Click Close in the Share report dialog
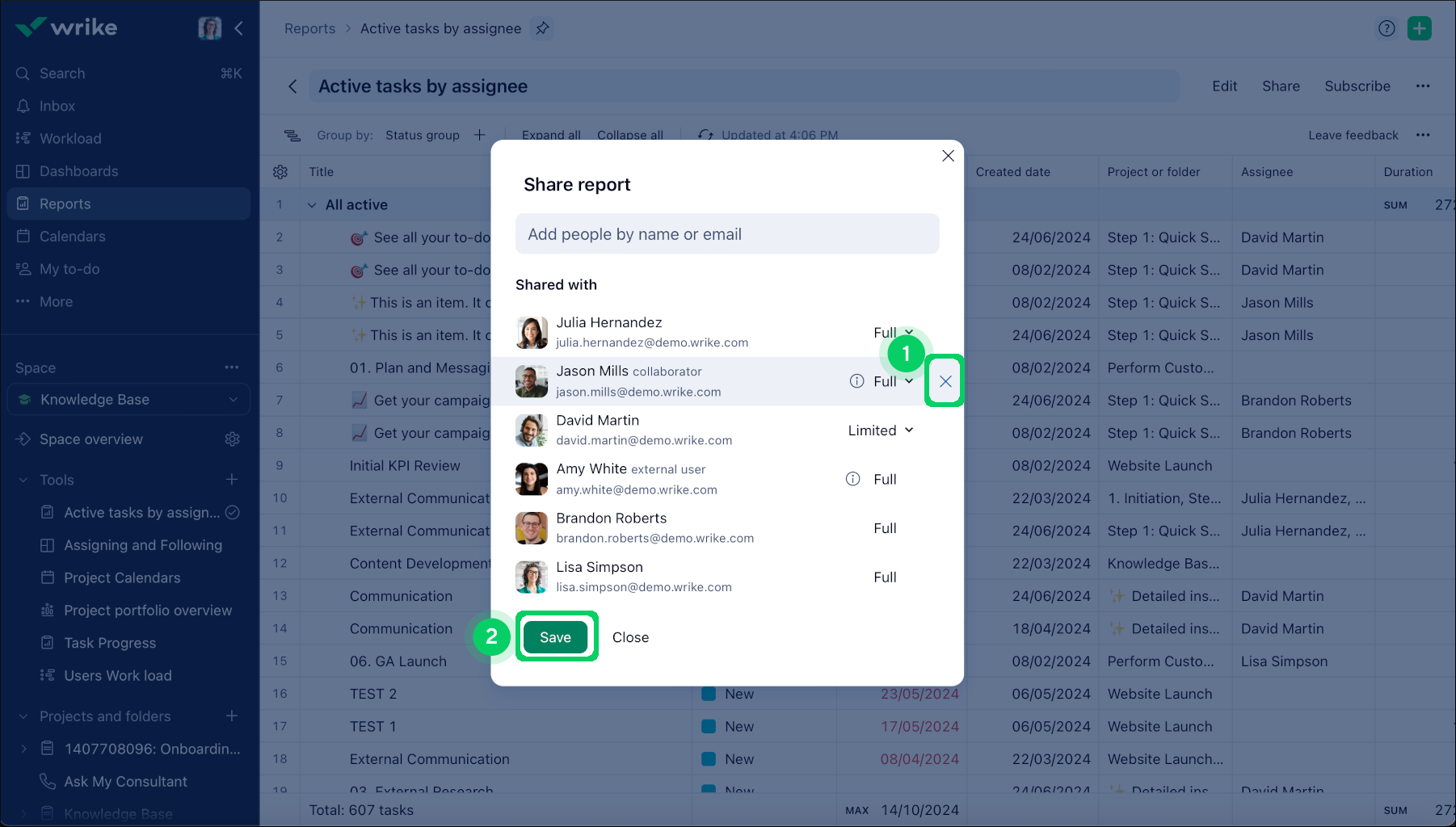The width and height of the screenshot is (1456, 827). pos(630,637)
